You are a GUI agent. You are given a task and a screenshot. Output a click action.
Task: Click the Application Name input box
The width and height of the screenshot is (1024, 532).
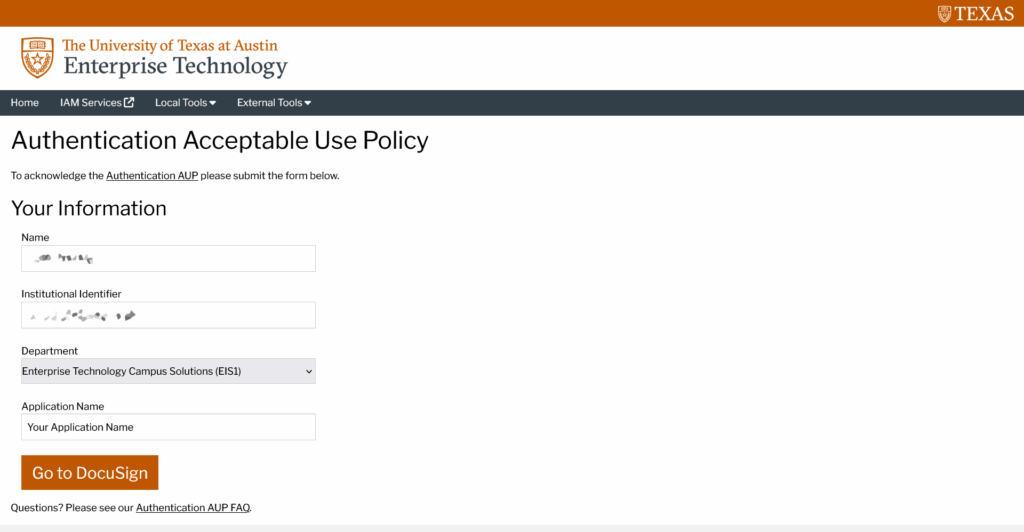[168, 427]
